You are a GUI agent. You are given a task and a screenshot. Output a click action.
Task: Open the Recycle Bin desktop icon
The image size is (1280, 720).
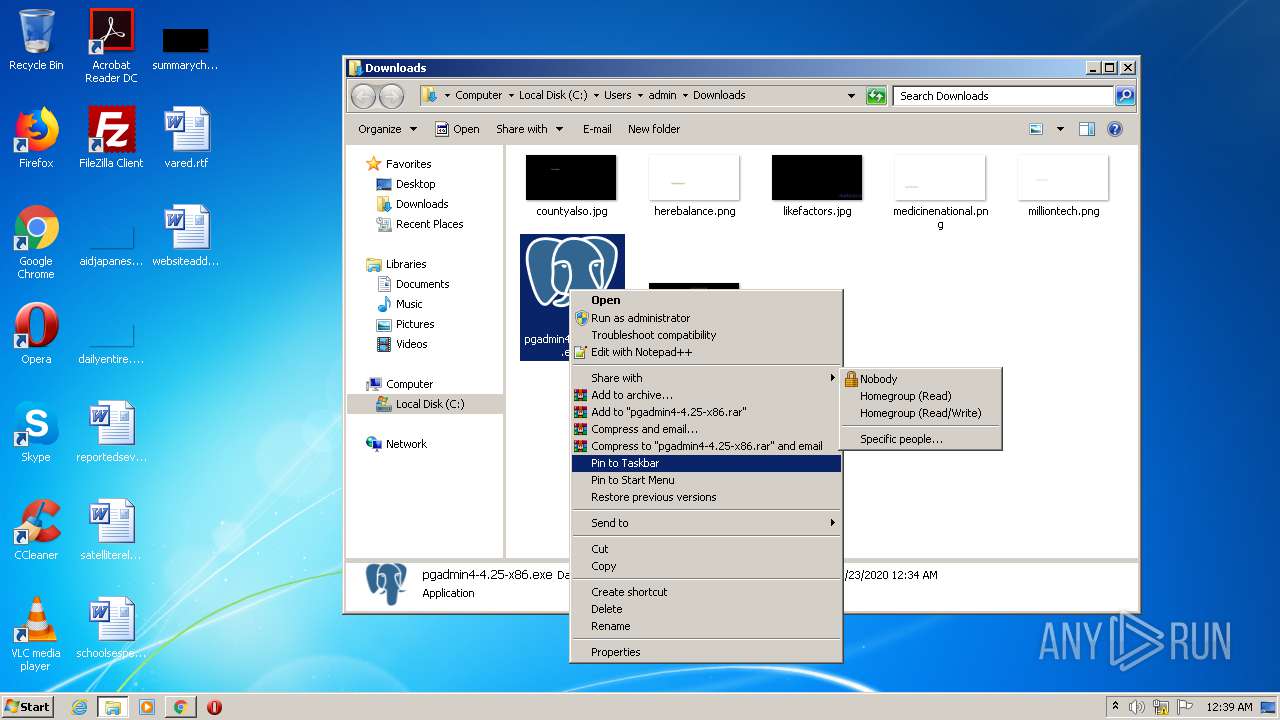36,40
